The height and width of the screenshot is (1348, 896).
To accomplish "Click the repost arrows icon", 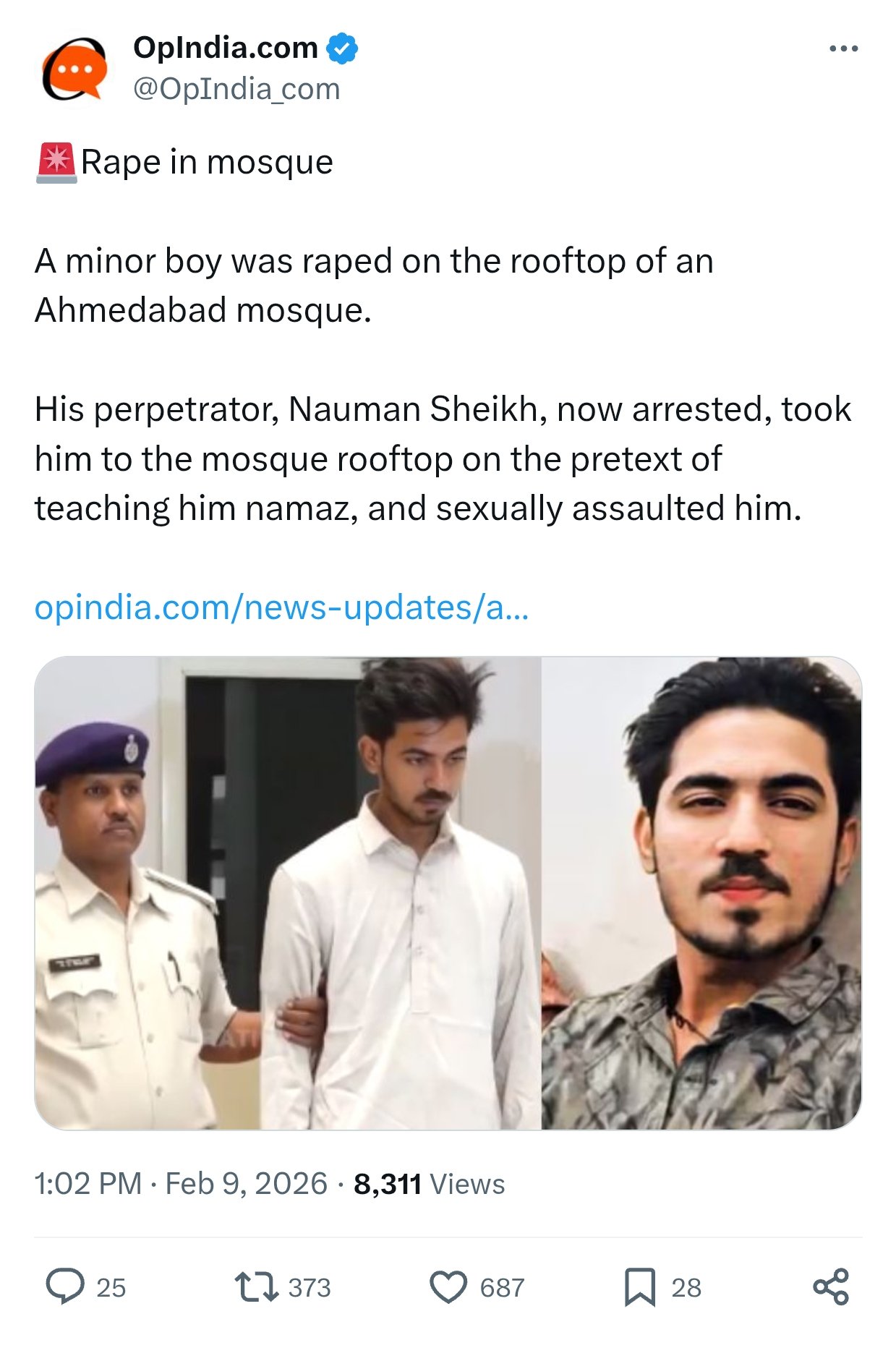I will pyautogui.click(x=256, y=1287).
